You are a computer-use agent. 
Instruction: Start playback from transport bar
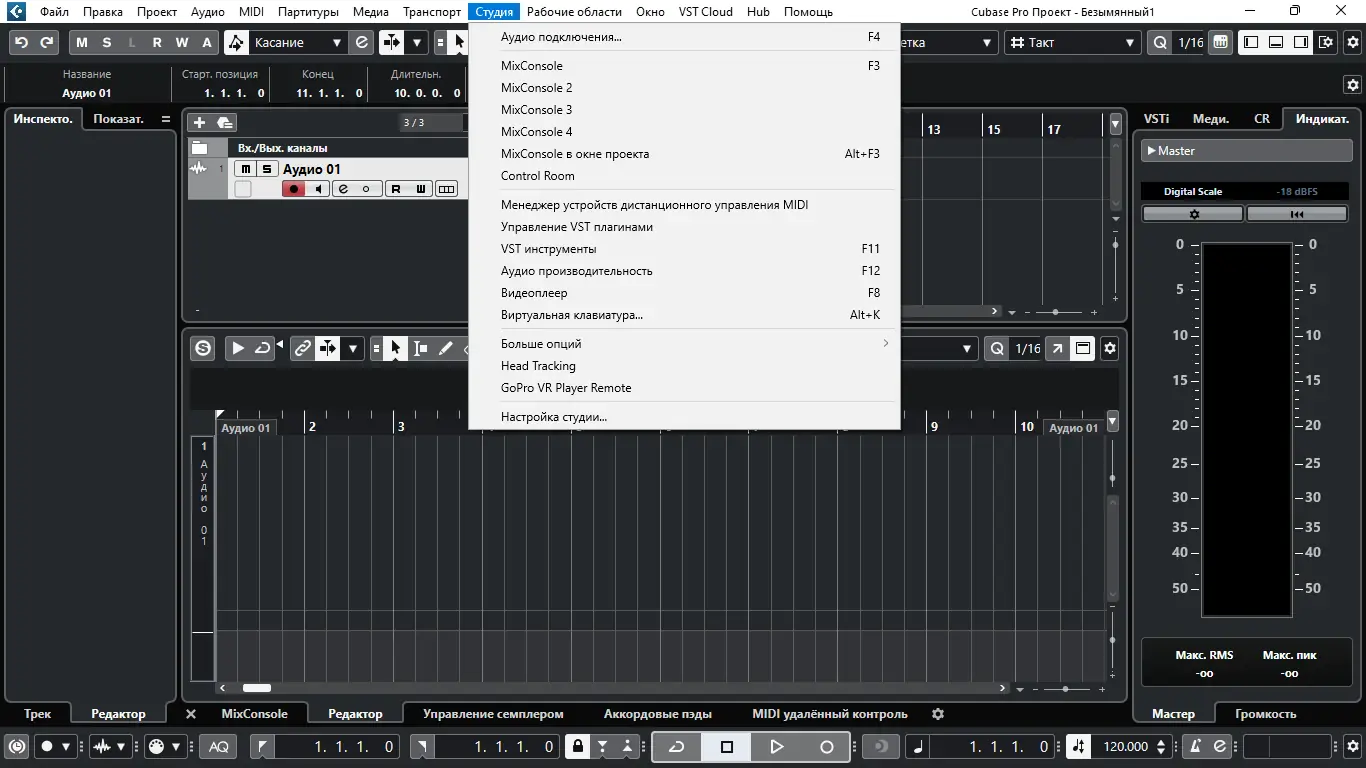tap(777, 746)
